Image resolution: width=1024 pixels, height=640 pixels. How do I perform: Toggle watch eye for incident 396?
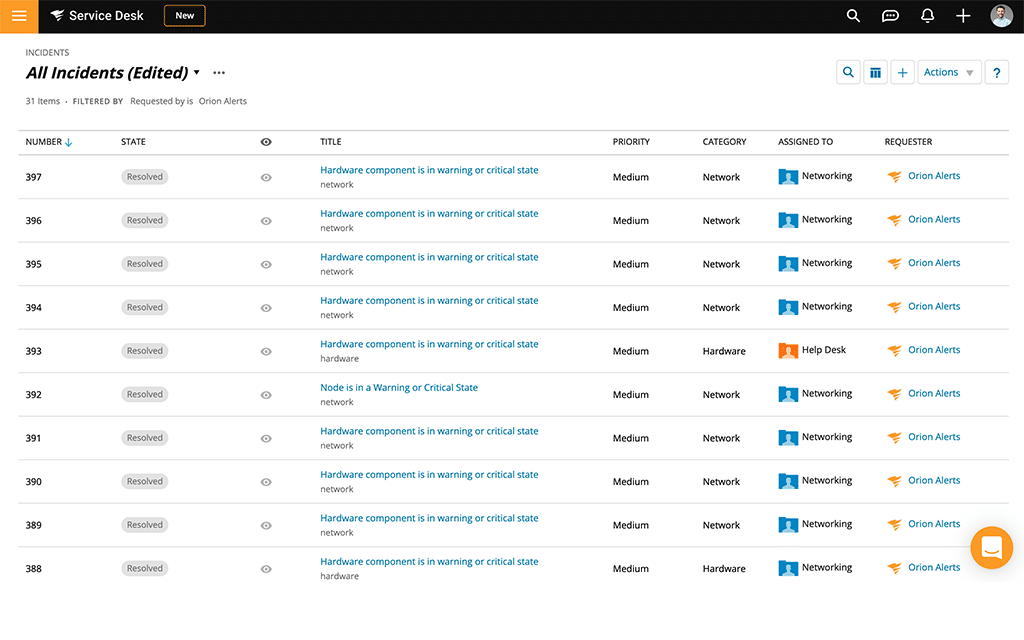[266, 221]
